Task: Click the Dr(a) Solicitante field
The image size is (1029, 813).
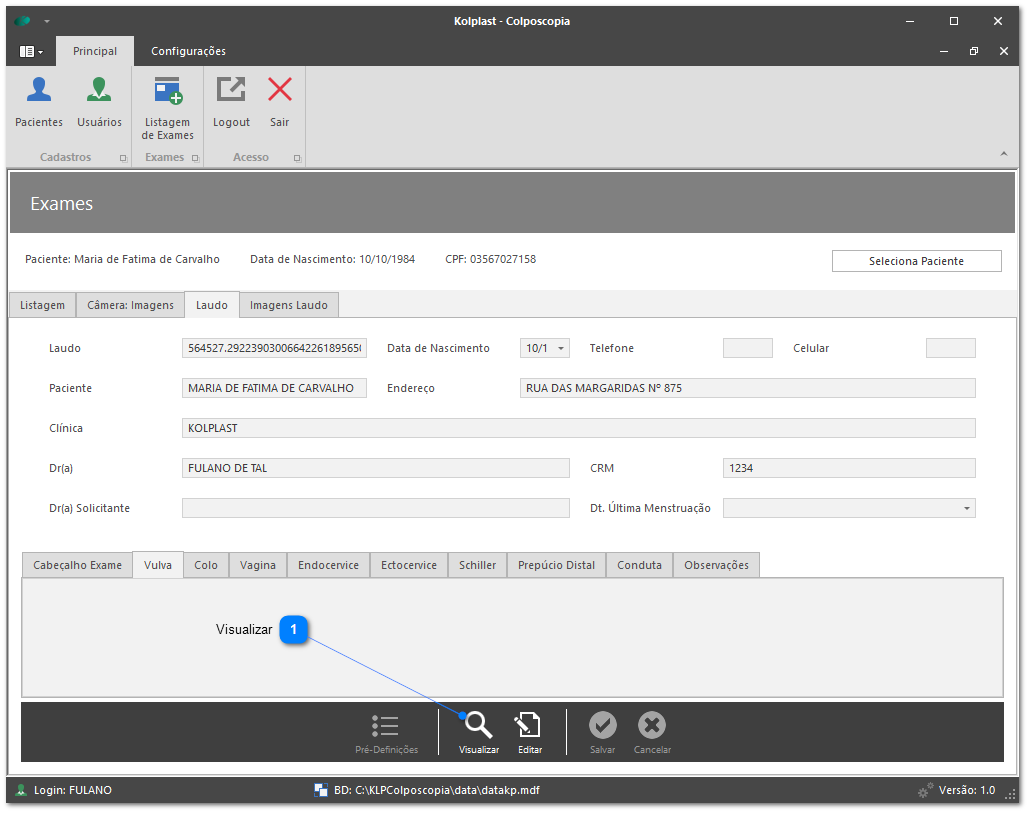Action: click(376, 509)
